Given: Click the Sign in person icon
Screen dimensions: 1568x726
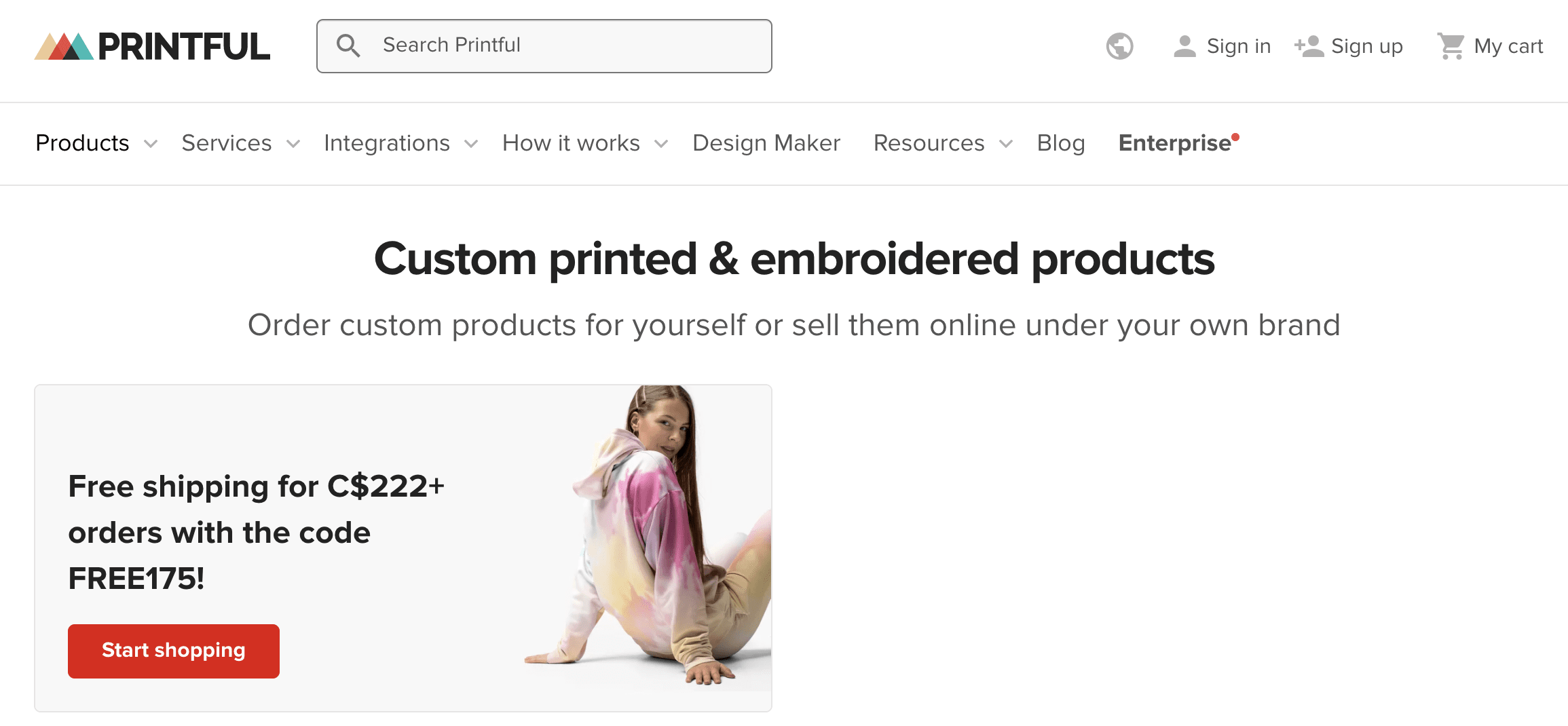Looking at the screenshot, I should 1184,46.
